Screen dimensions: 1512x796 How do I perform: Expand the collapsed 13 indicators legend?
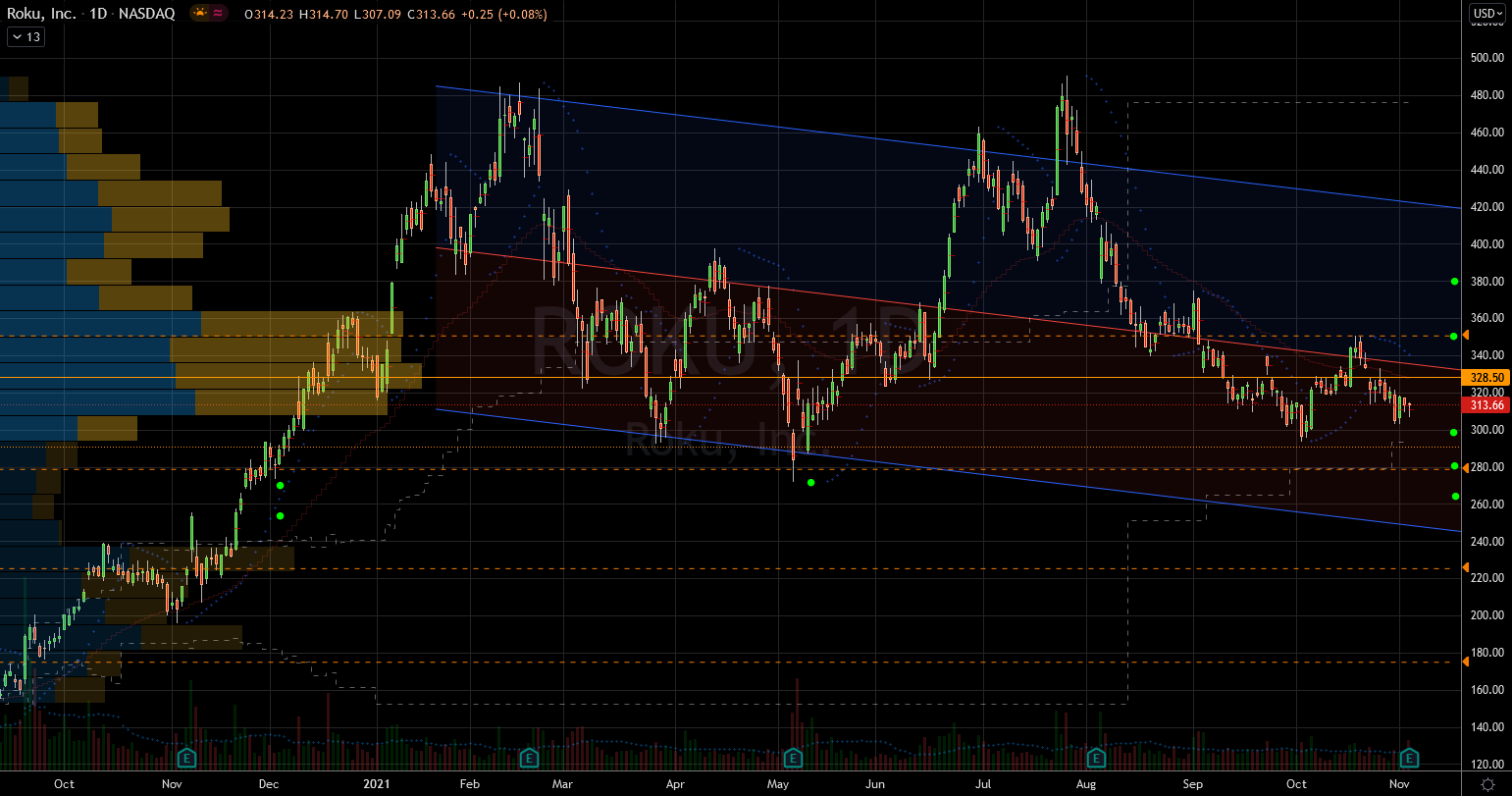click(x=26, y=37)
